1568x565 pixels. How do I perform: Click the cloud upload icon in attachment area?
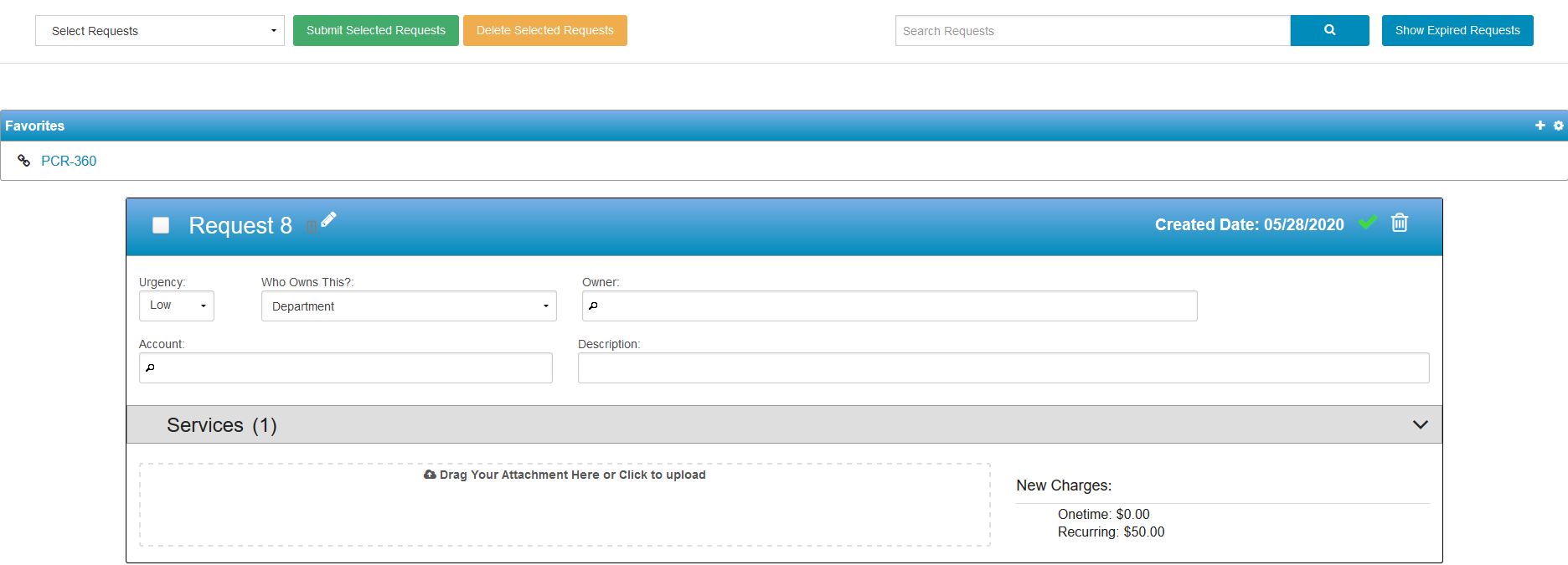point(430,475)
